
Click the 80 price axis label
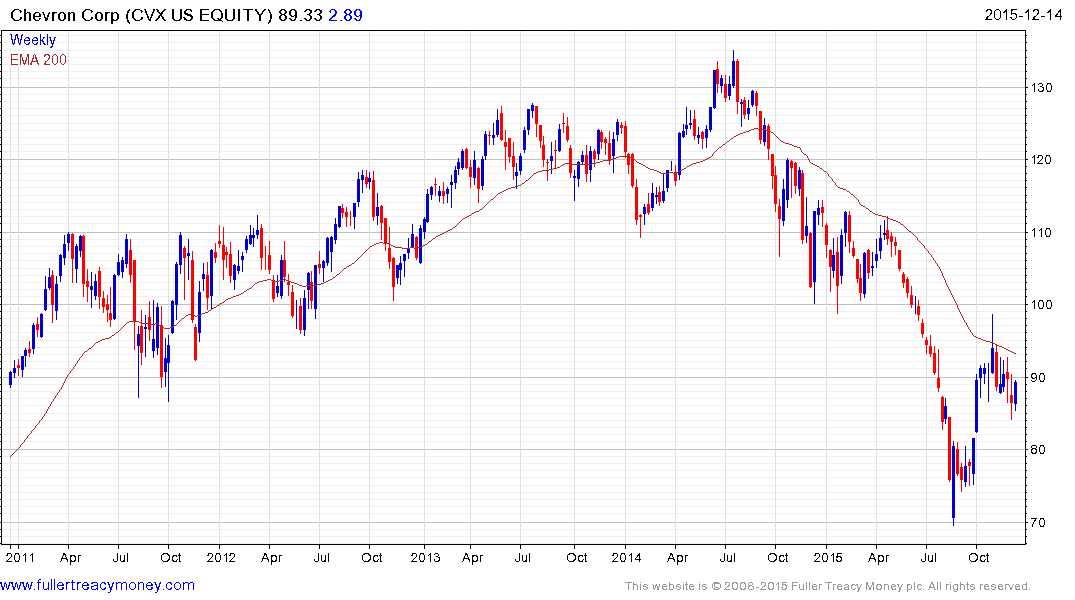tap(1038, 450)
